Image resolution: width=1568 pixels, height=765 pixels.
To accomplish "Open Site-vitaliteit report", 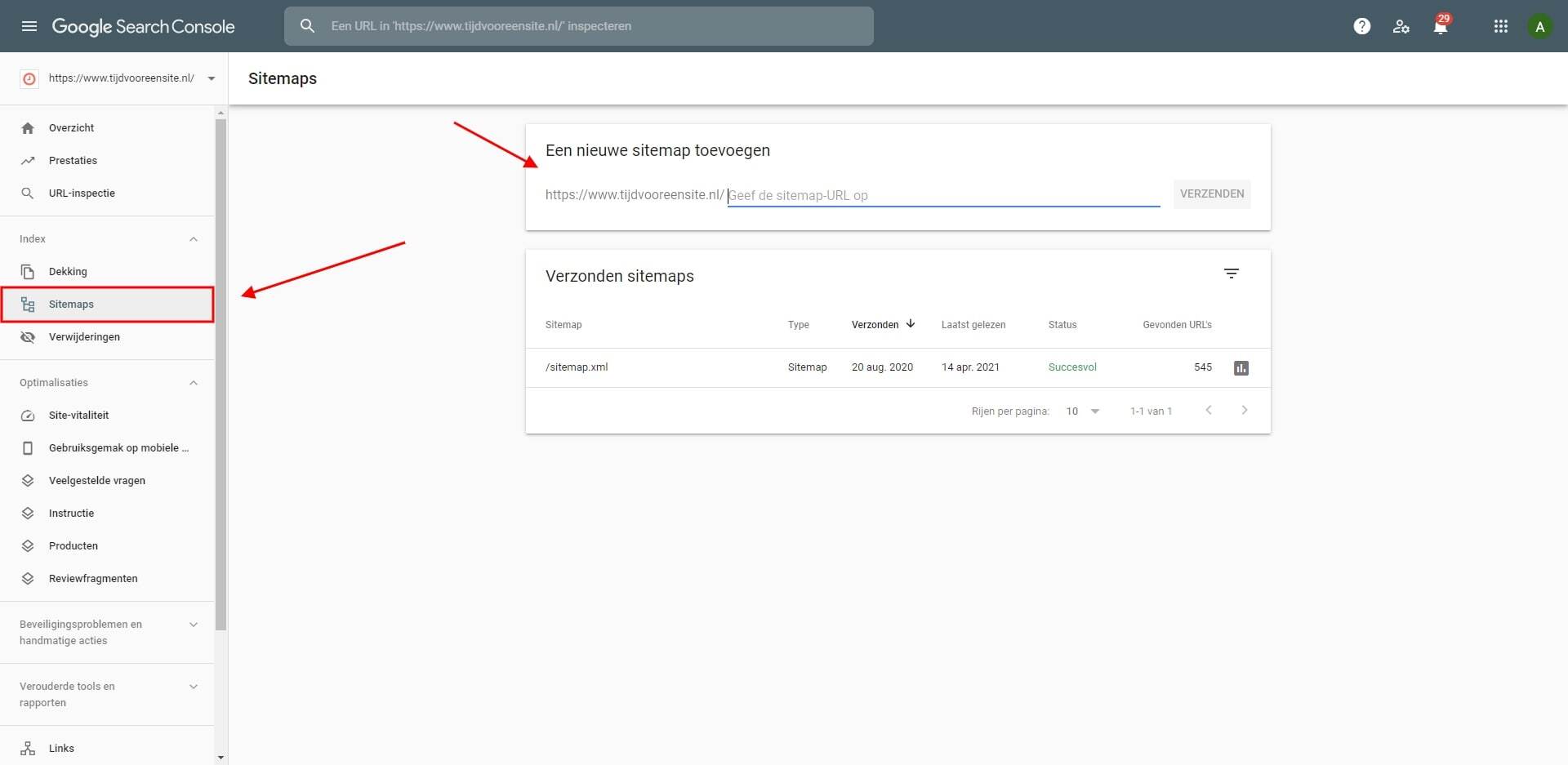I will coord(107,416).
